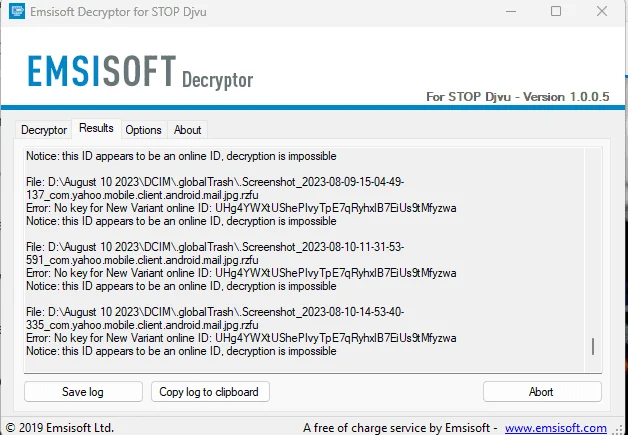Click the window resize grip corner
Viewport: 628px width, 435px height.
620,429
